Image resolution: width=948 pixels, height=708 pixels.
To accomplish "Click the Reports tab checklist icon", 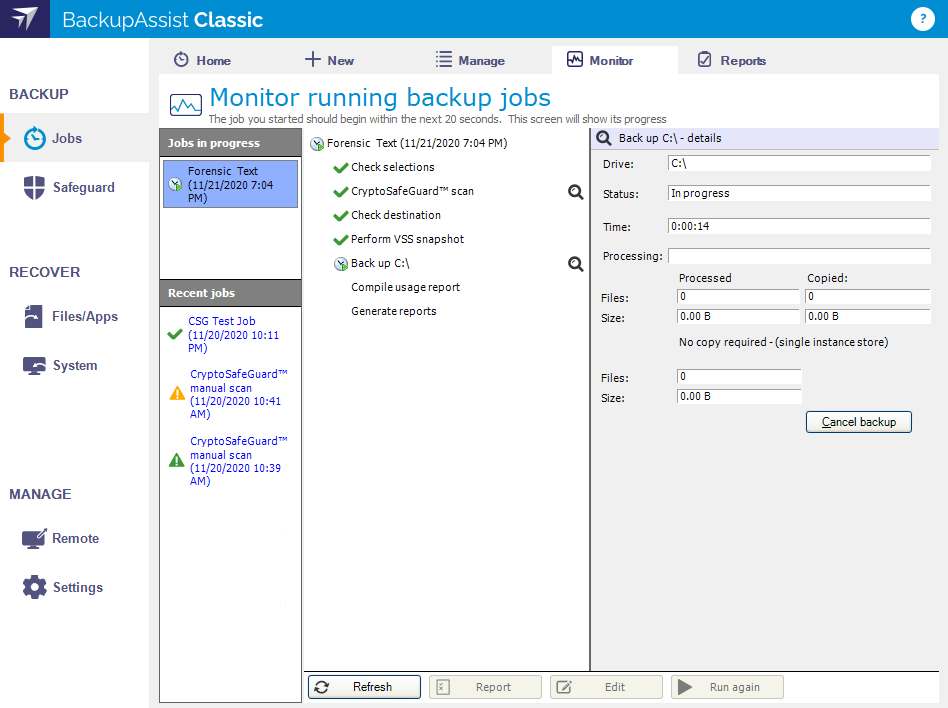I will click(704, 59).
